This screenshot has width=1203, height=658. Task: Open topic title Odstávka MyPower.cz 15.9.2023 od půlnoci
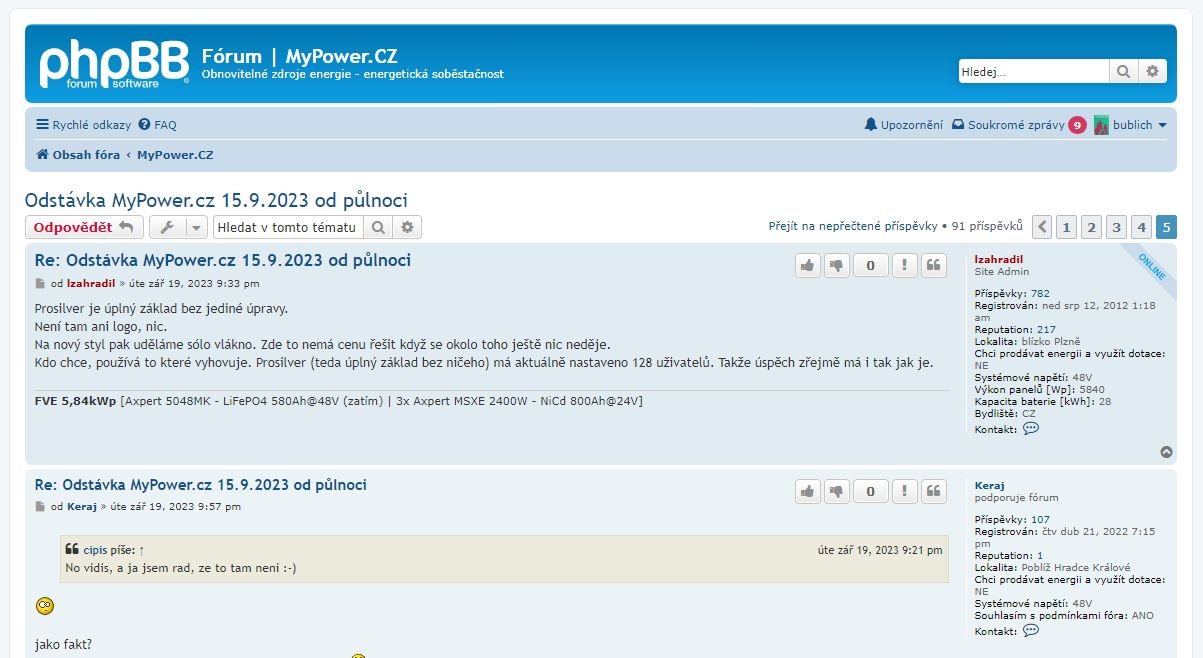click(216, 200)
